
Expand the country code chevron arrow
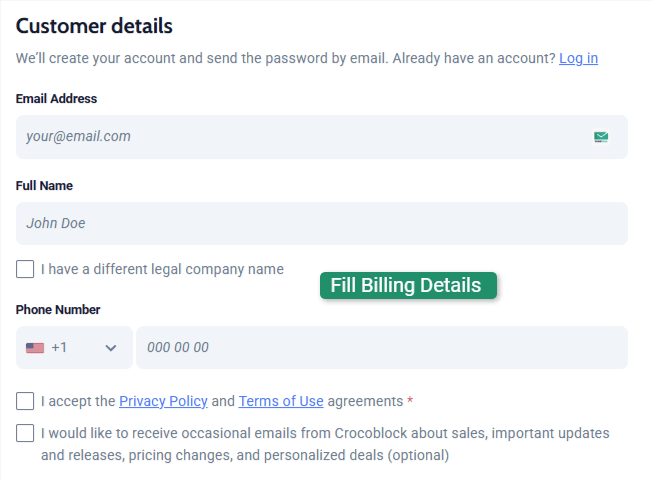(111, 348)
